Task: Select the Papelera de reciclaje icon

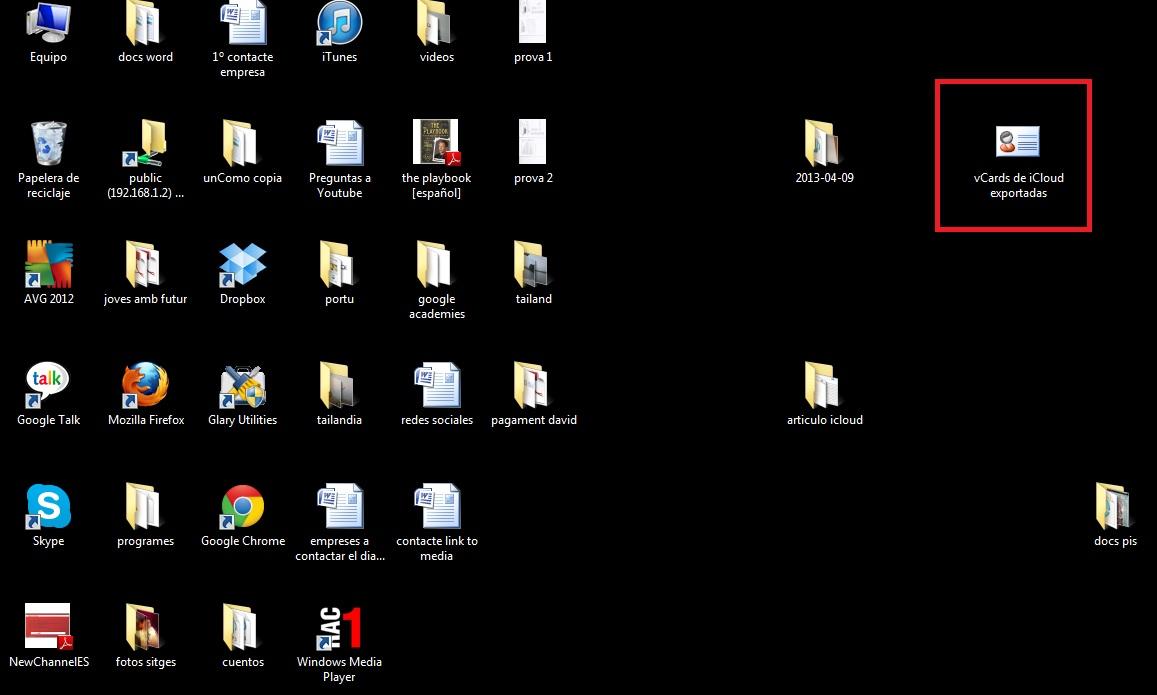Action: tap(48, 145)
